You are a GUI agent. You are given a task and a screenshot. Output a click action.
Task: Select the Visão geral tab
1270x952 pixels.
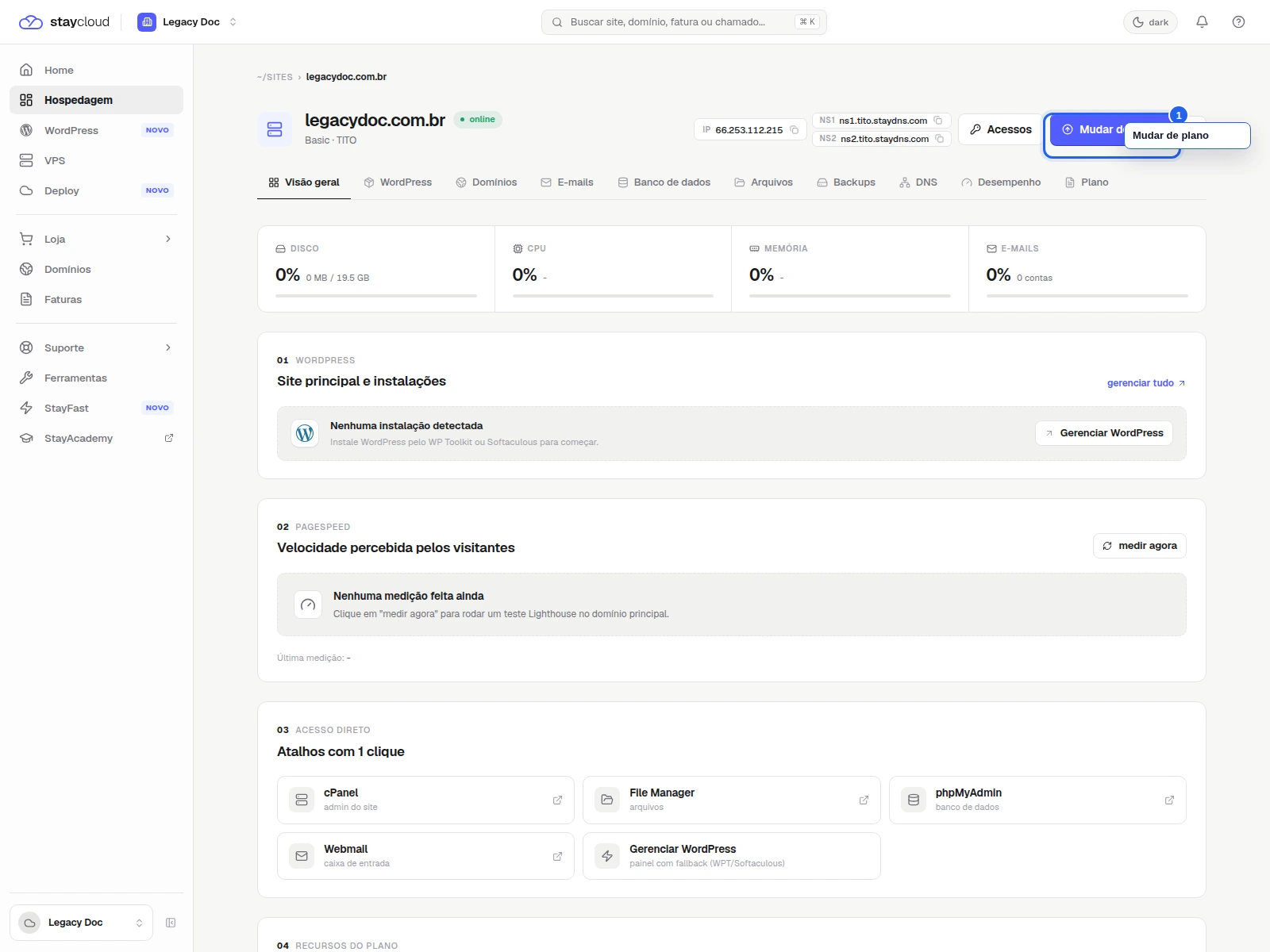click(x=304, y=182)
